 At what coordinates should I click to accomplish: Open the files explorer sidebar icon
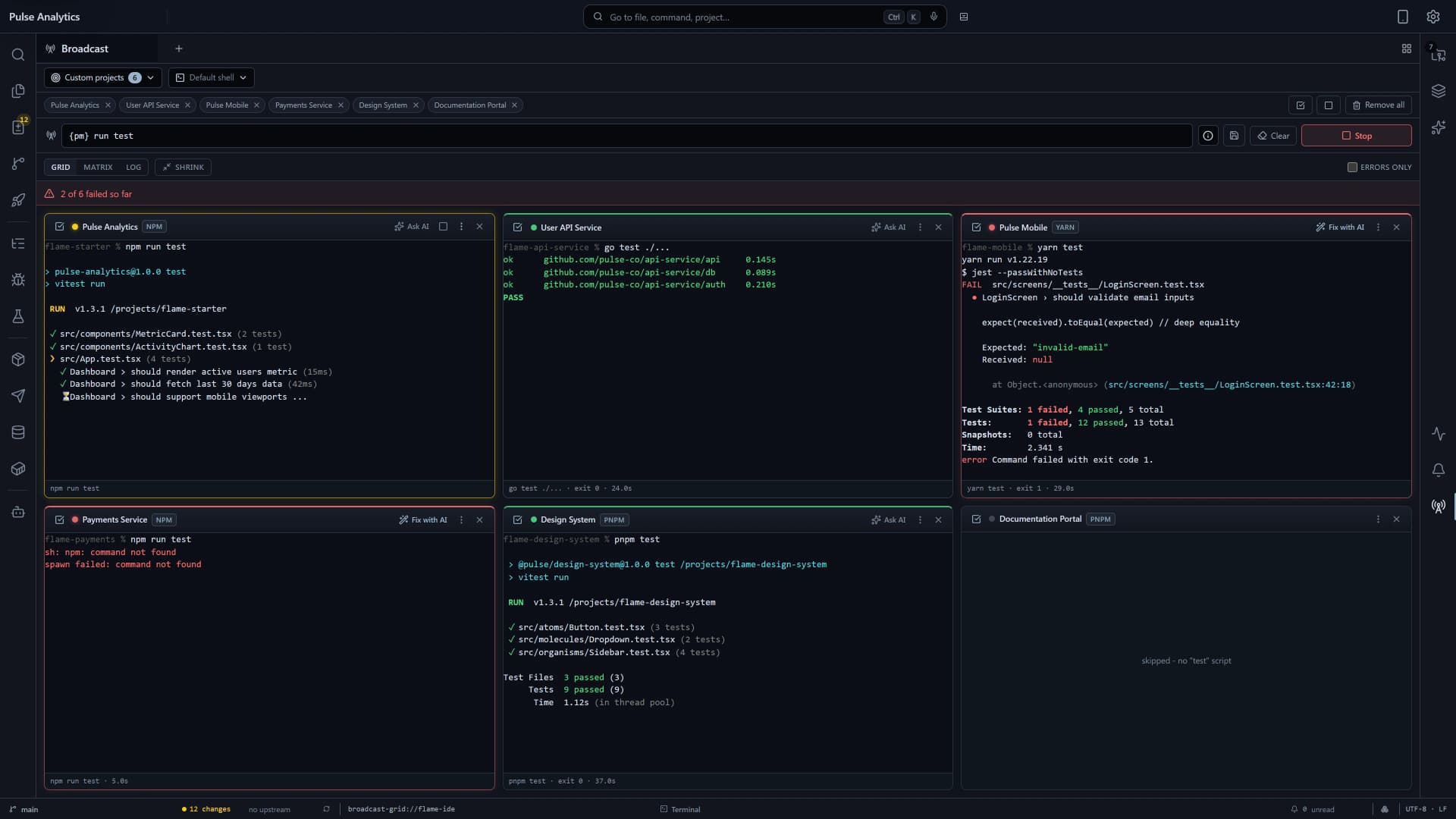click(x=18, y=91)
